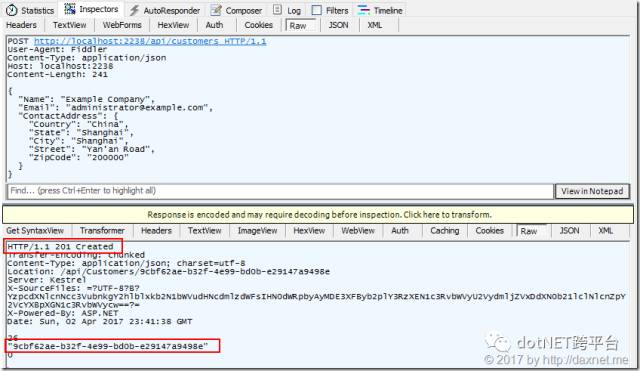The height and width of the screenshot is (371, 640).
Task: Click the Find search field
Action: point(280,191)
